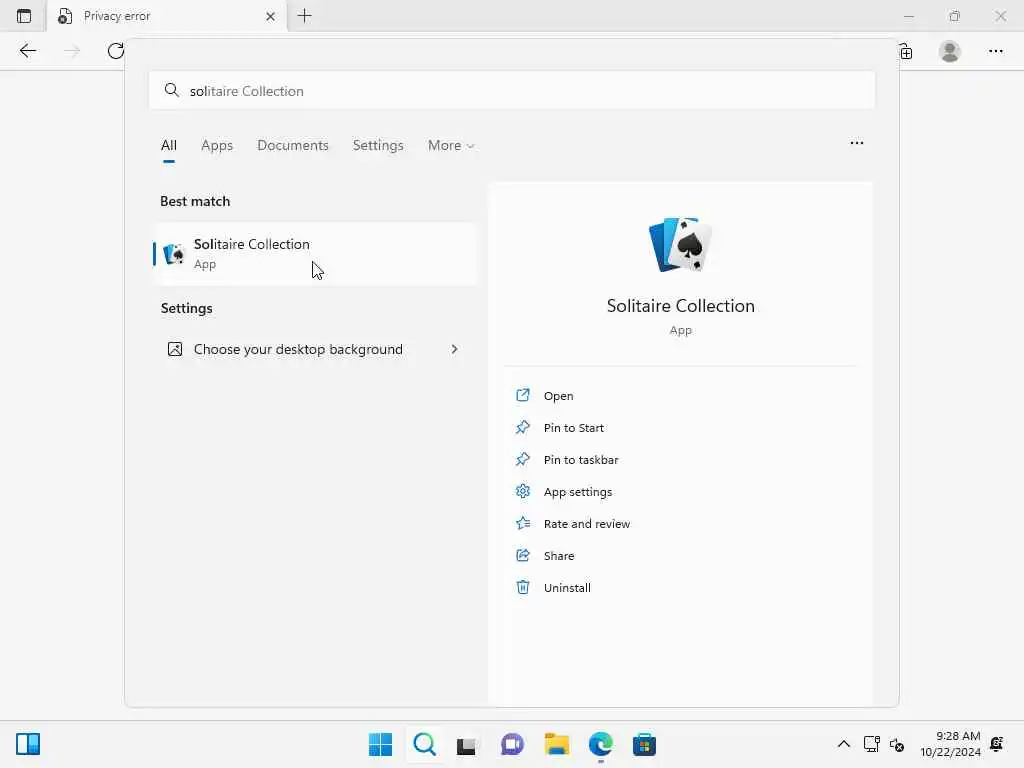
Task: Open the Windows Start menu
Action: (x=380, y=744)
